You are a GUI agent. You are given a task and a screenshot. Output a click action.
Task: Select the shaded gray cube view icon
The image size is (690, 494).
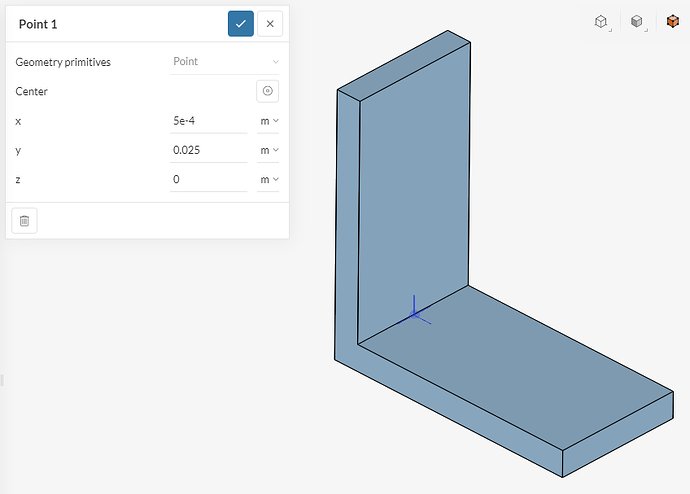tap(637, 22)
